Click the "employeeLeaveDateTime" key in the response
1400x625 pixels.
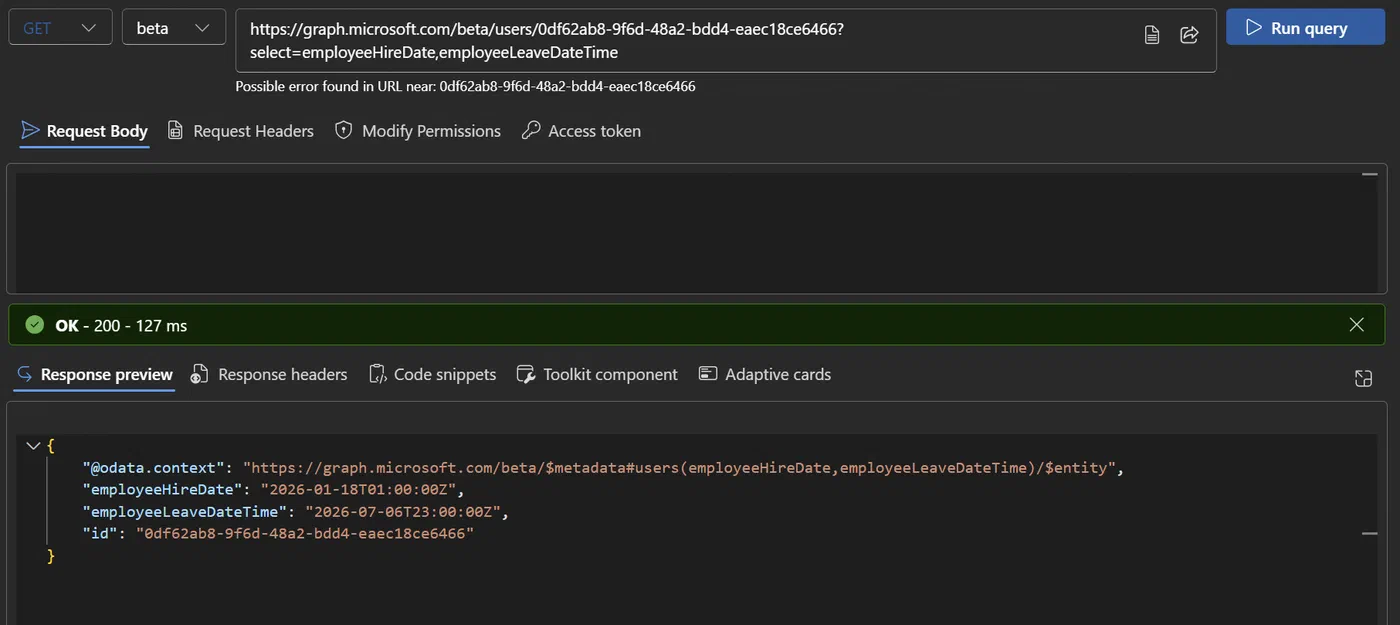[x=184, y=512]
